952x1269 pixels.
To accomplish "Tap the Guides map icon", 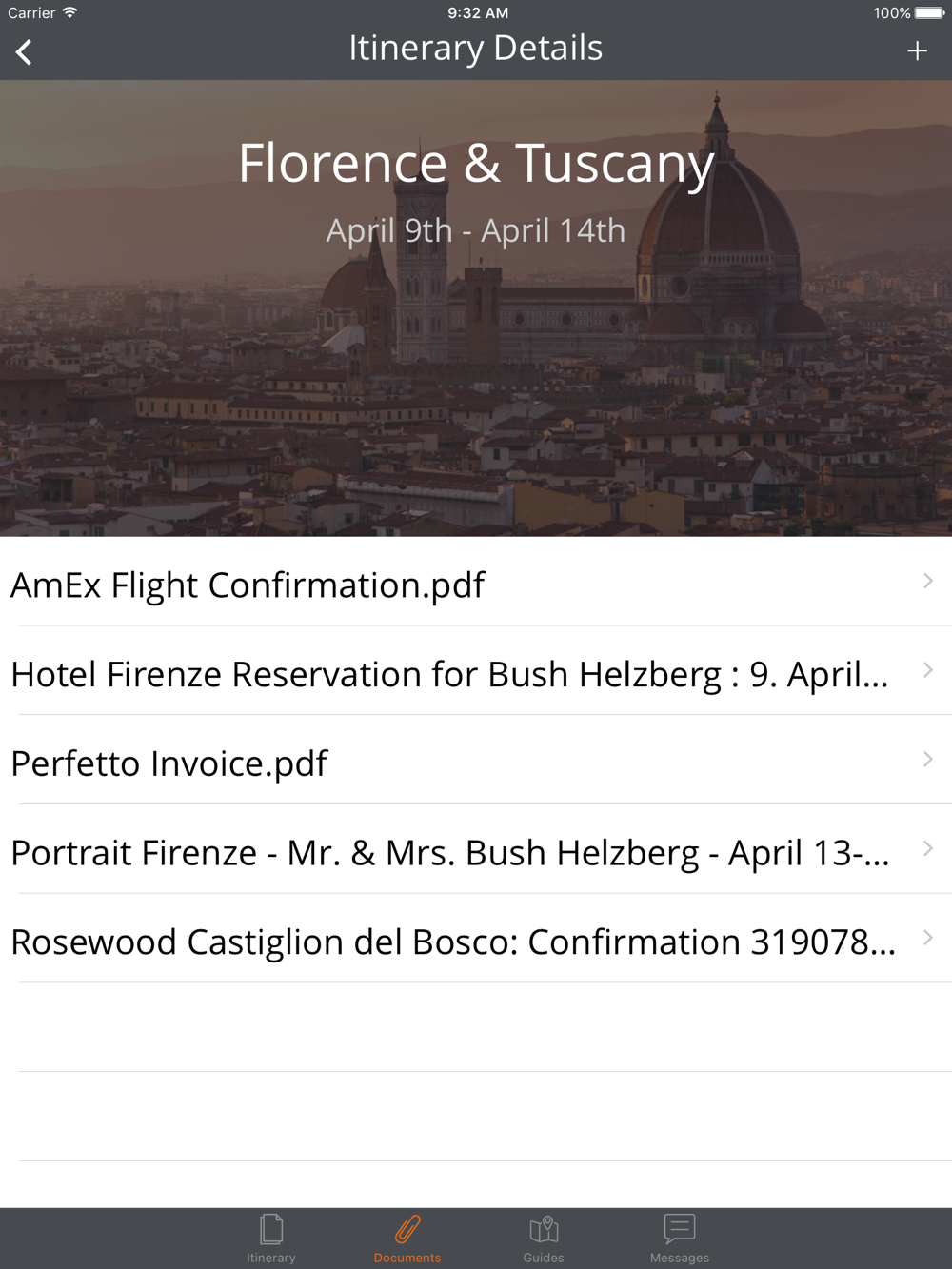I will coord(544,1229).
